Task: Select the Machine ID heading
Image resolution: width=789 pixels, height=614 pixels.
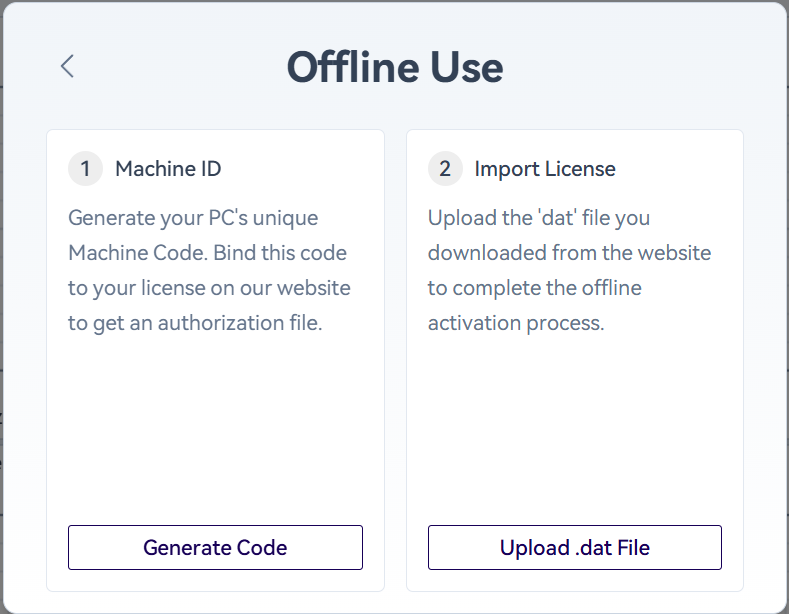Action: [x=168, y=169]
